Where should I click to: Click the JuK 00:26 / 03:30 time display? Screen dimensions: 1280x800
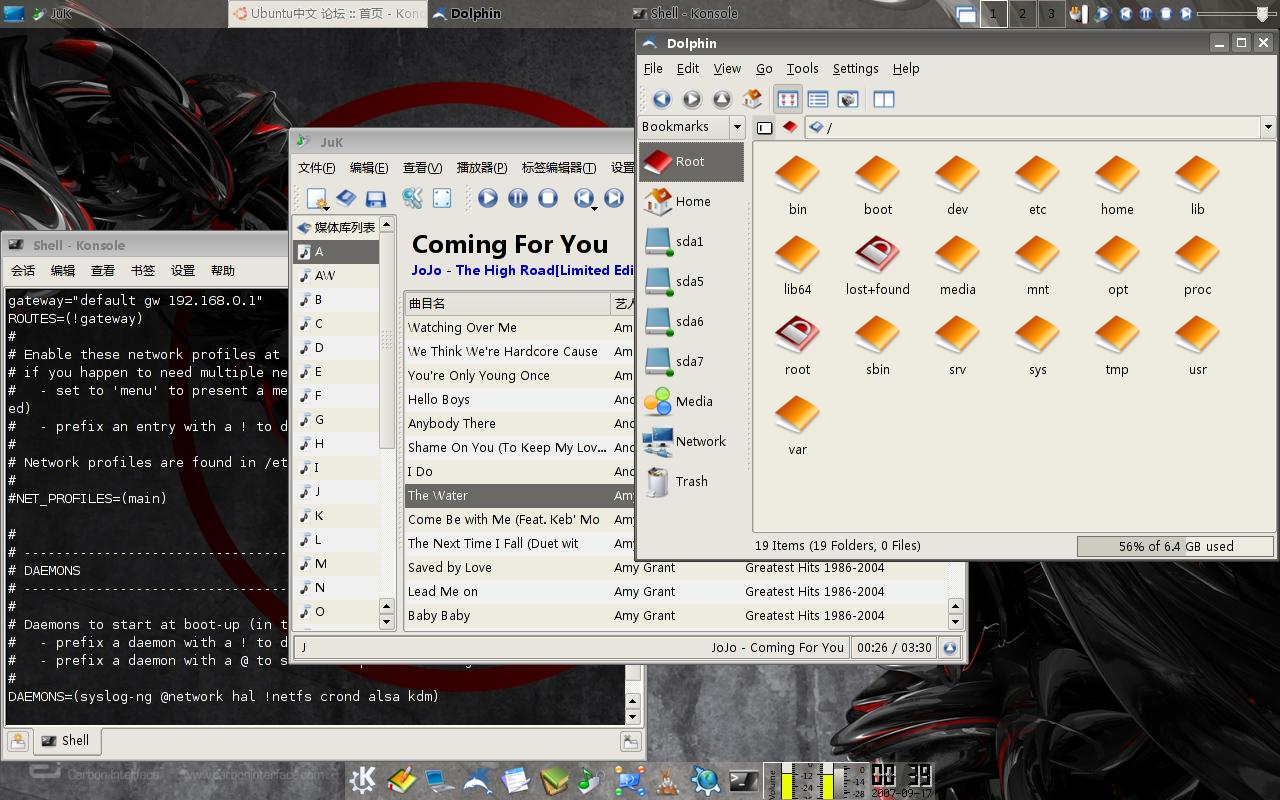pyautogui.click(x=894, y=647)
